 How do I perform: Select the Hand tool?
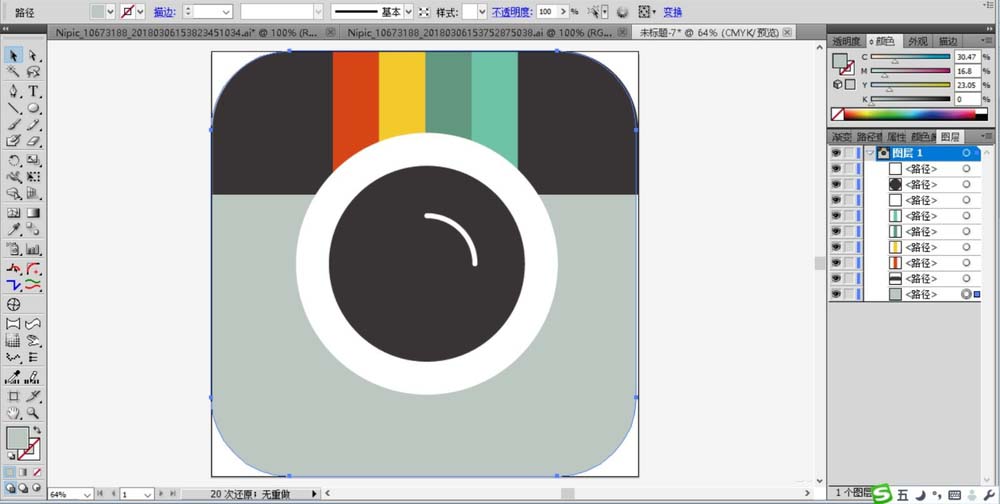coord(14,412)
